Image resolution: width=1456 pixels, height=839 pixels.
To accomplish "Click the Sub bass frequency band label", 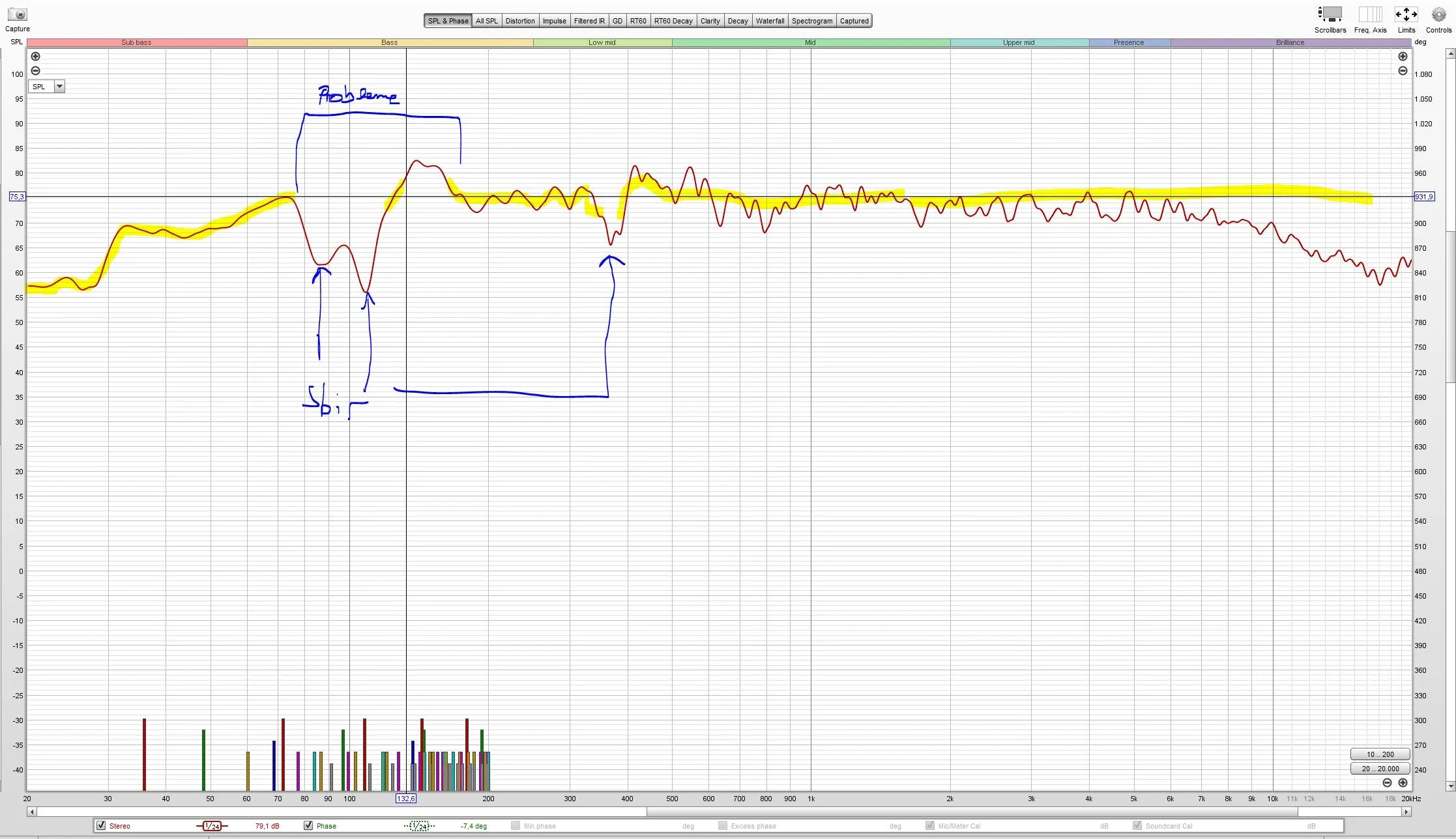I will (136, 42).
